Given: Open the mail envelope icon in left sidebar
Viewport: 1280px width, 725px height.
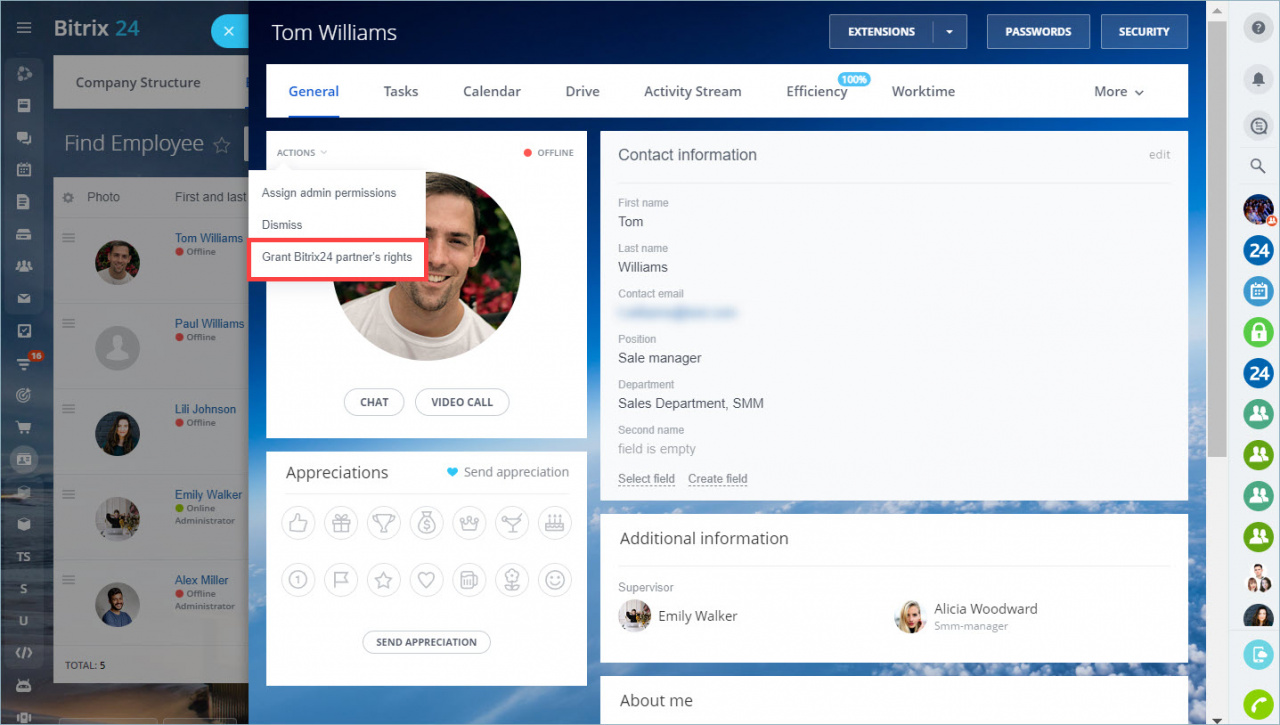Looking at the screenshot, I should point(24,298).
